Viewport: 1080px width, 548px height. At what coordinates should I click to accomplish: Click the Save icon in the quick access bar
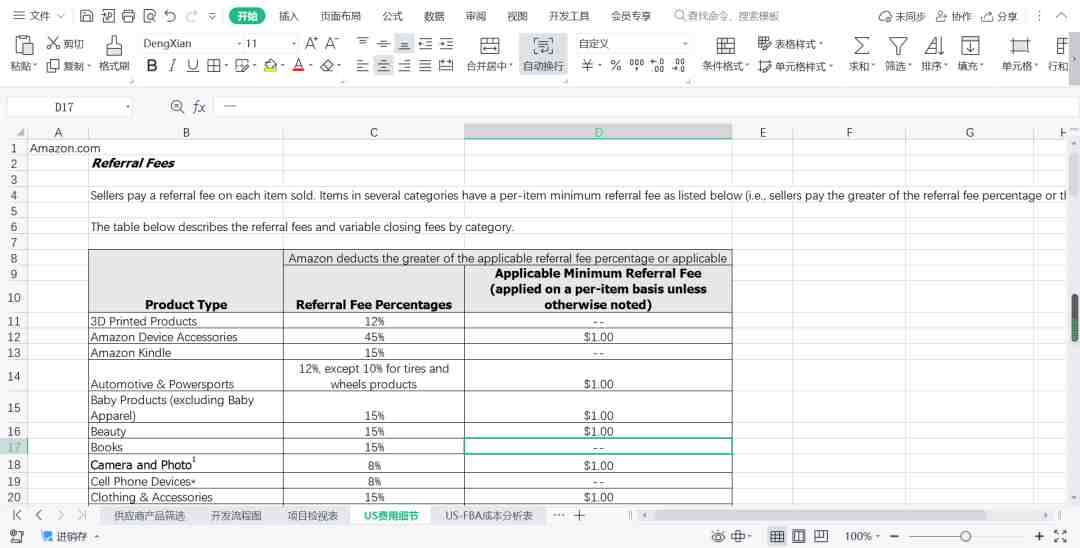click(x=86, y=16)
